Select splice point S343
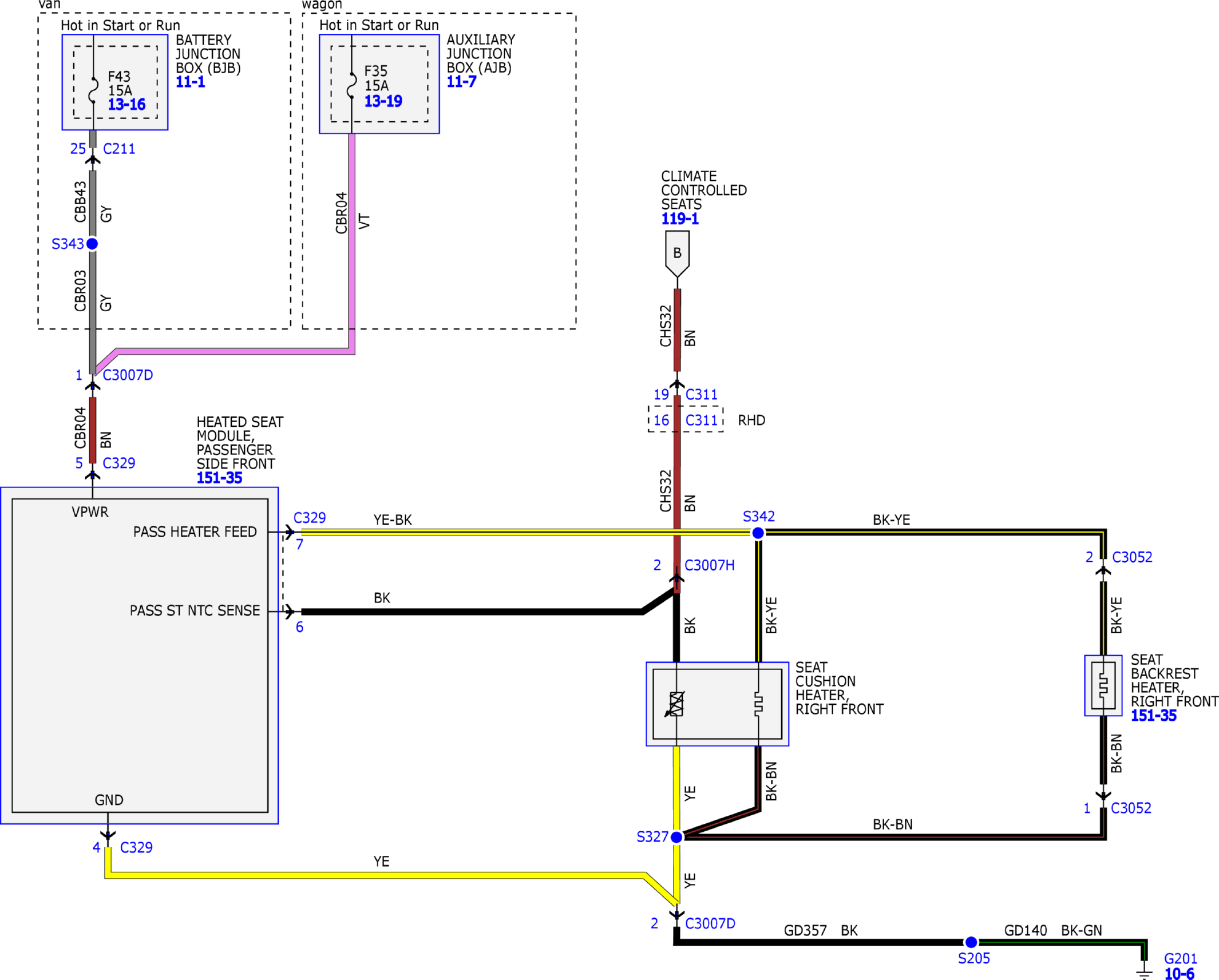 pos(92,244)
